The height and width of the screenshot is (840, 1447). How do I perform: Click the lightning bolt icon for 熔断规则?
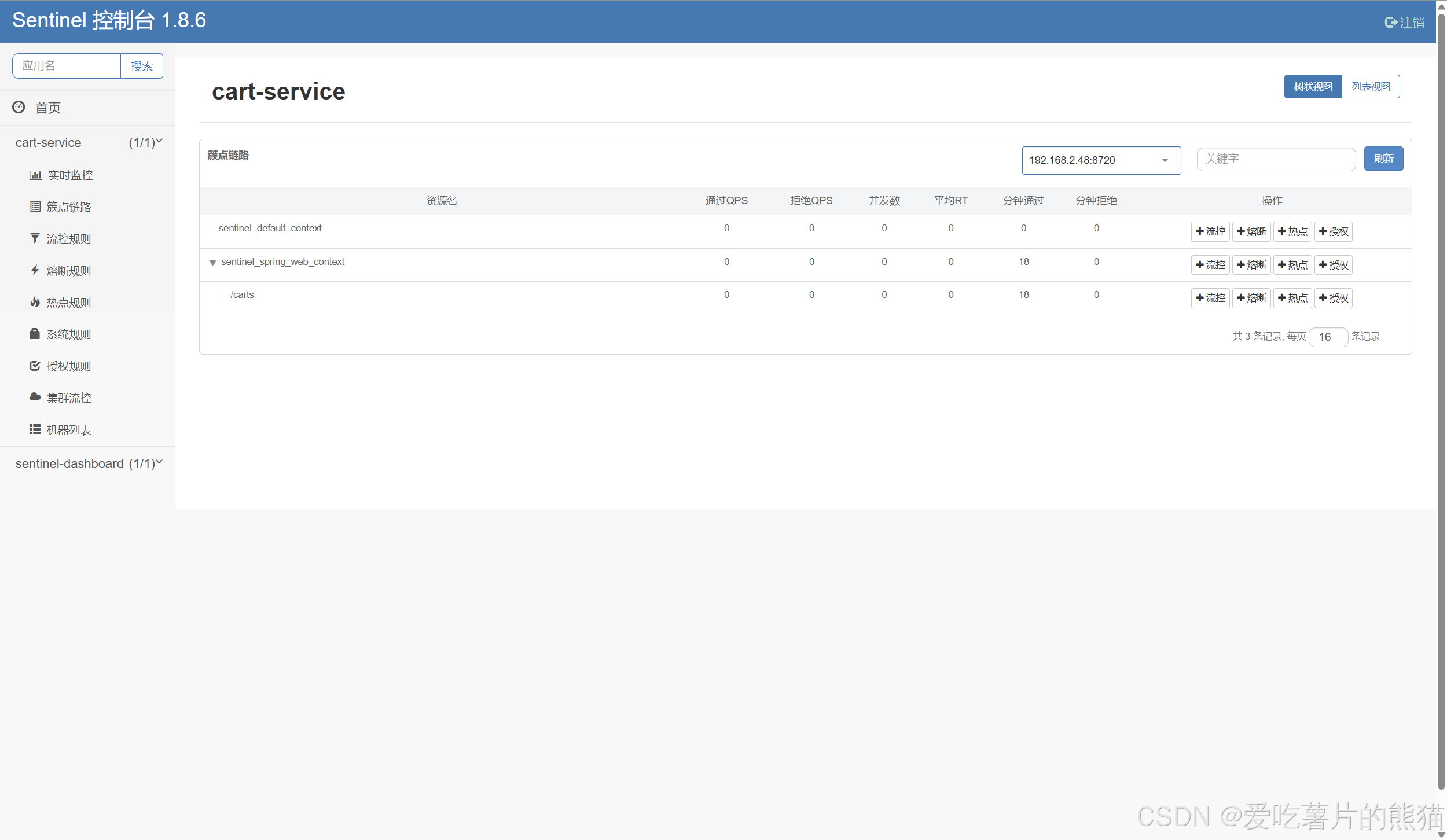click(35, 270)
